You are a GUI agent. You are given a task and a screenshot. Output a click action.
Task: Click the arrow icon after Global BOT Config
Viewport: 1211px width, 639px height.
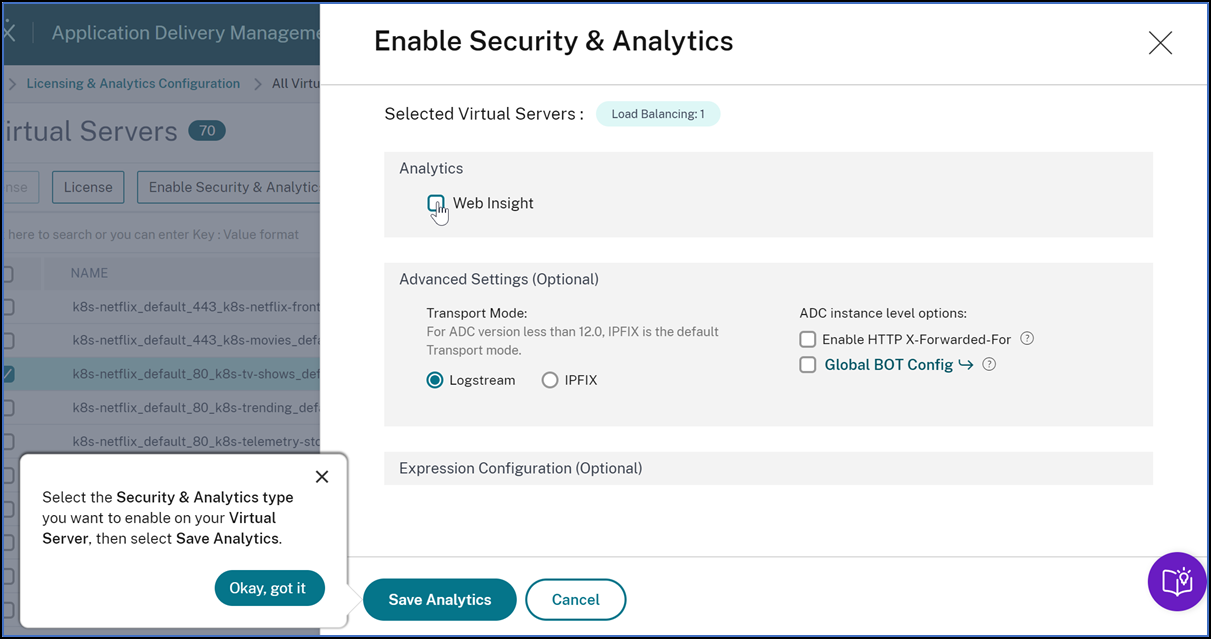click(x=966, y=365)
